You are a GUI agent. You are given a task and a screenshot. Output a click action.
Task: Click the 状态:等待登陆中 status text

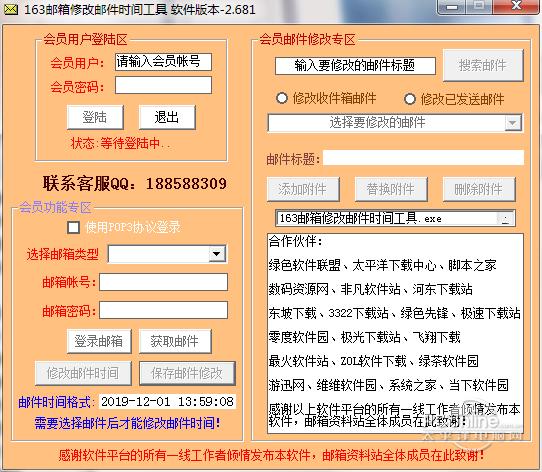coord(121,143)
